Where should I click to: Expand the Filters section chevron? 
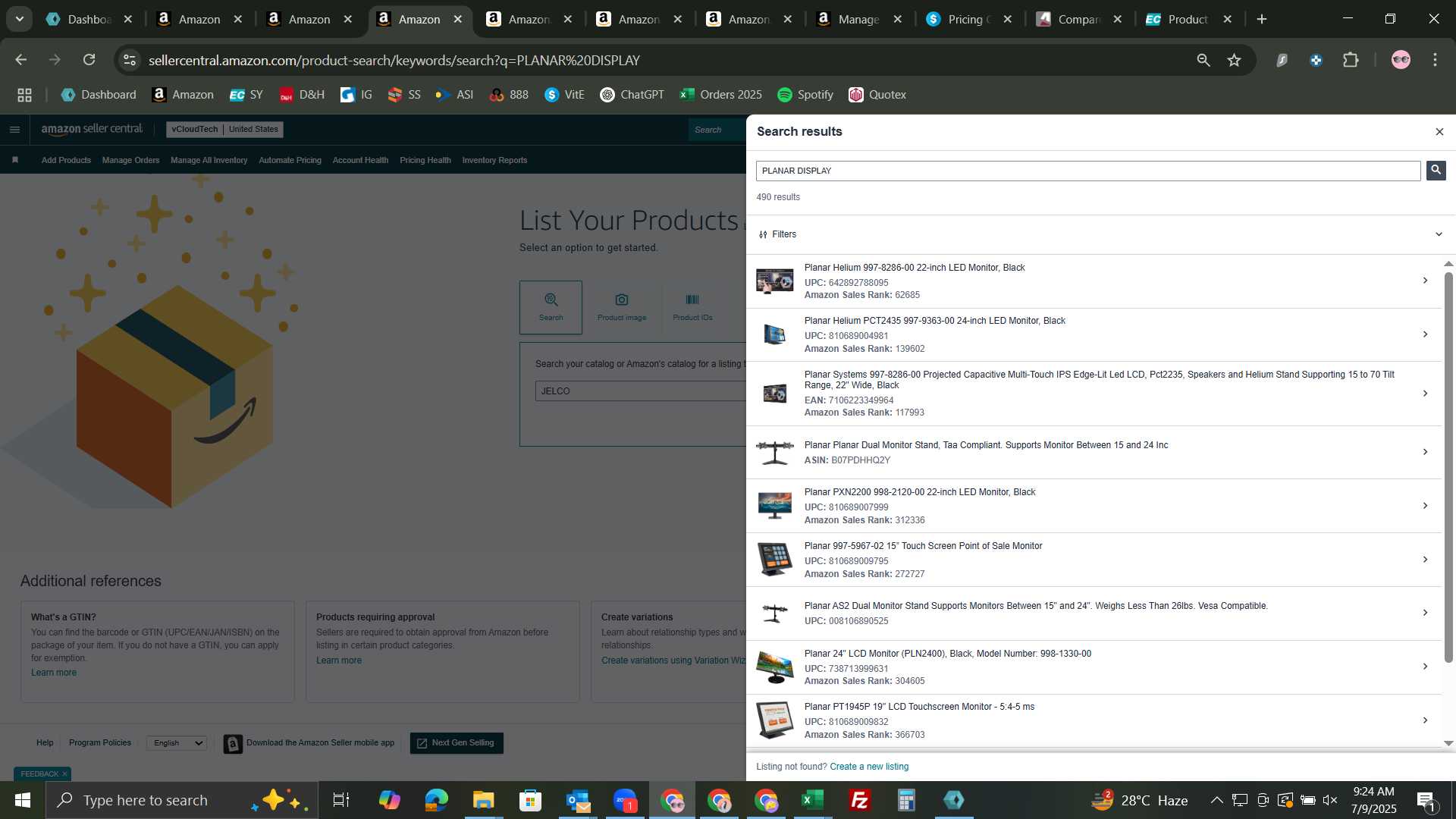pyautogui.click(x=1439, y=234)
